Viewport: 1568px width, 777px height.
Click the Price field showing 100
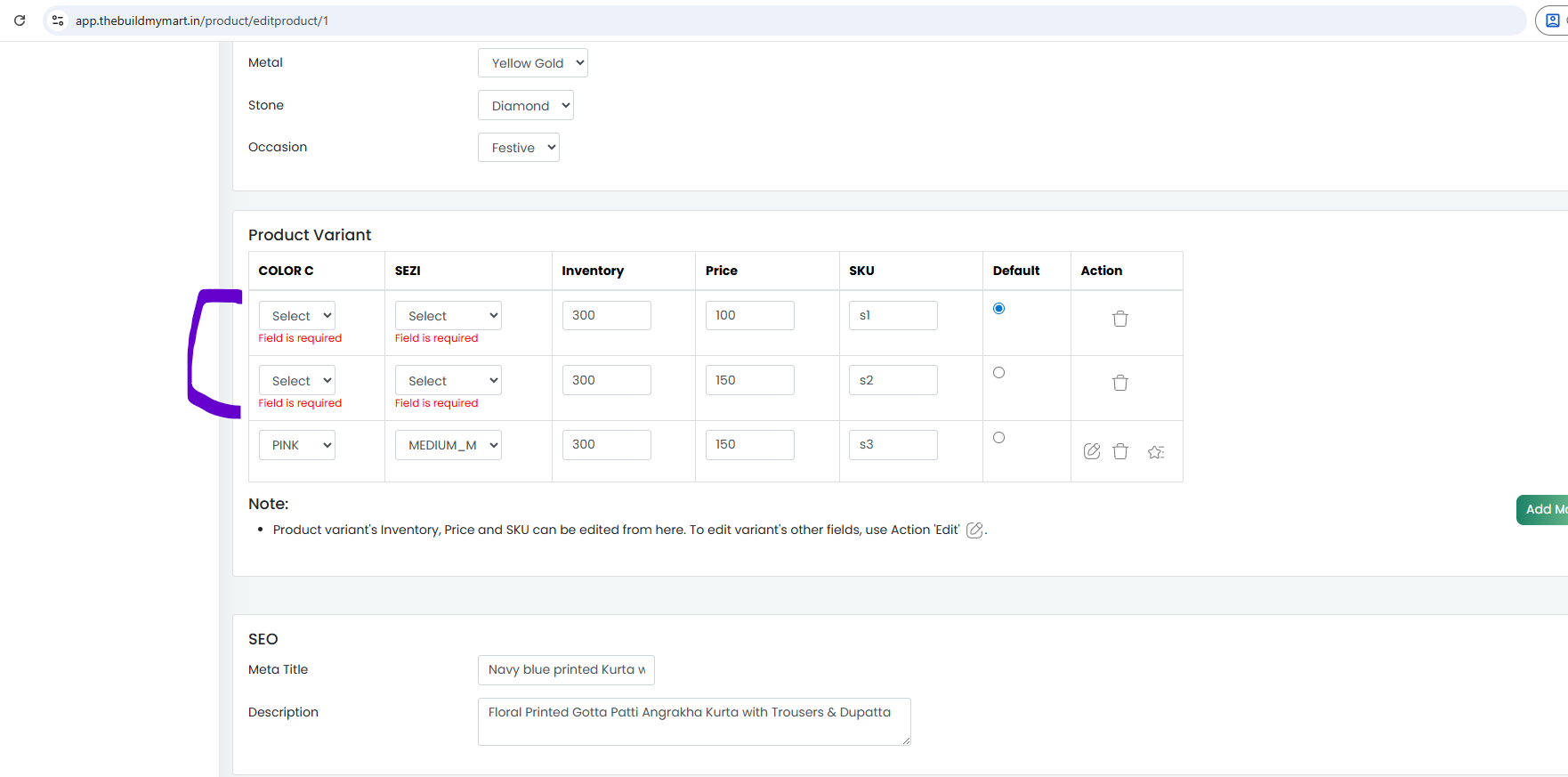[750, 315]
